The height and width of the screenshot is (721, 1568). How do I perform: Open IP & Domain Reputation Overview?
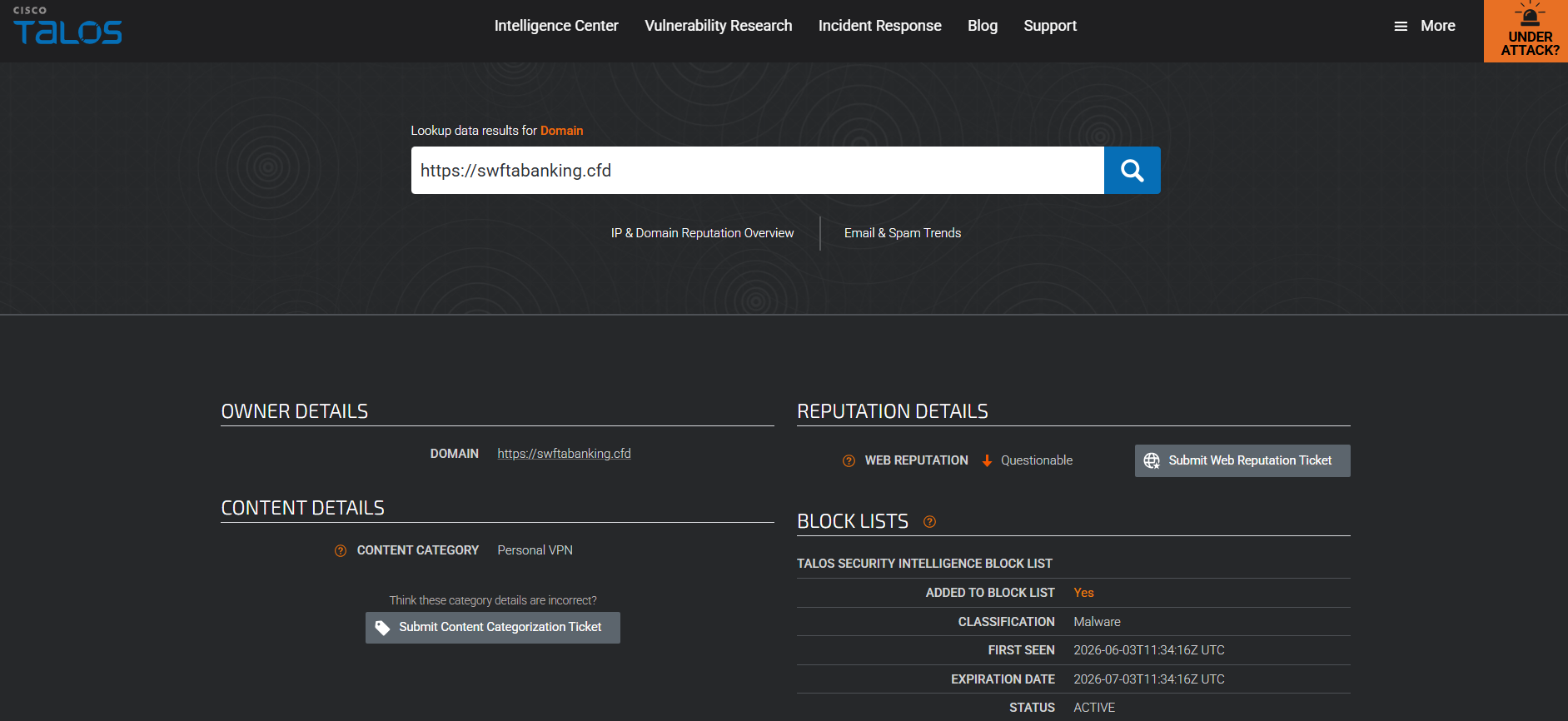tap(703, 233)
